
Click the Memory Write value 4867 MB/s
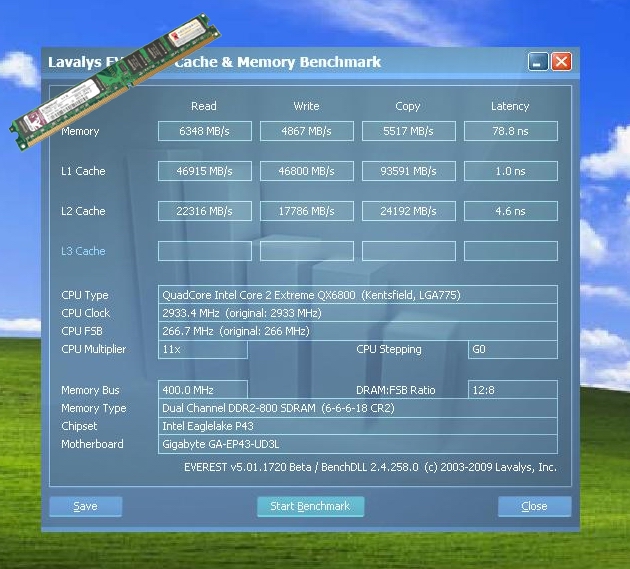[x=307, y=131]
